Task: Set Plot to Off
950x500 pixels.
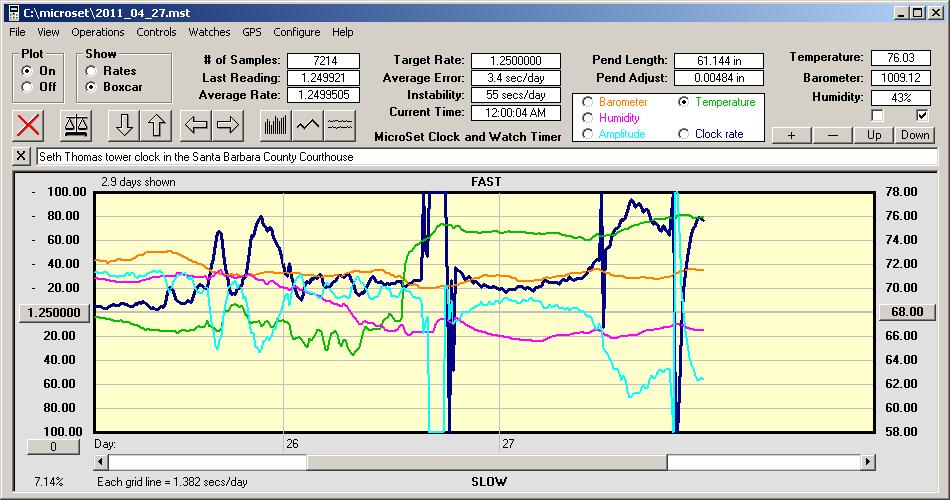Action: tap(27, 87)
